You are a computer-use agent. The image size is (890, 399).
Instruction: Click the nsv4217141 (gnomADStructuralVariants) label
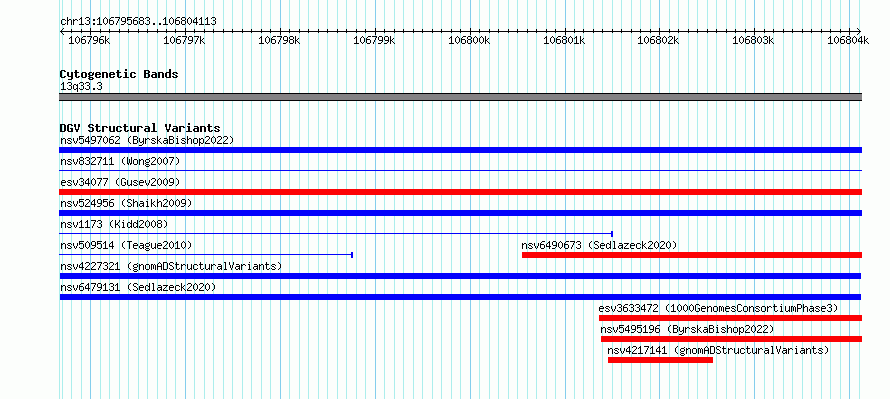click(x=718, y=350)
